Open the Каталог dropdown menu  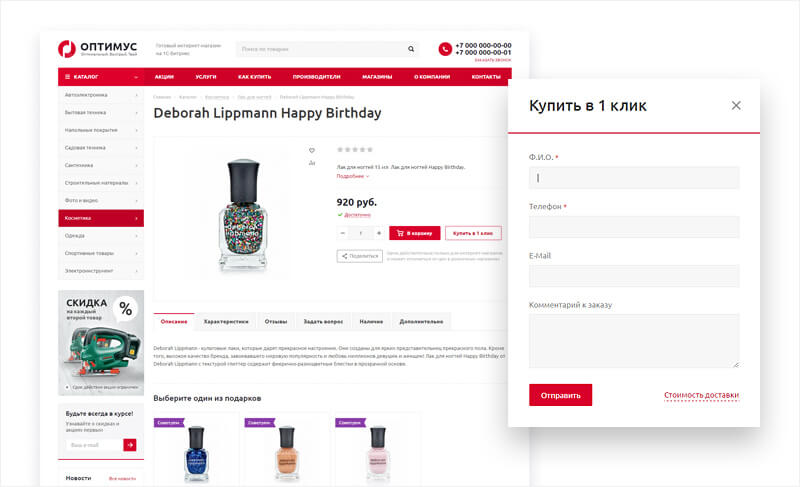tap(86, 77)
